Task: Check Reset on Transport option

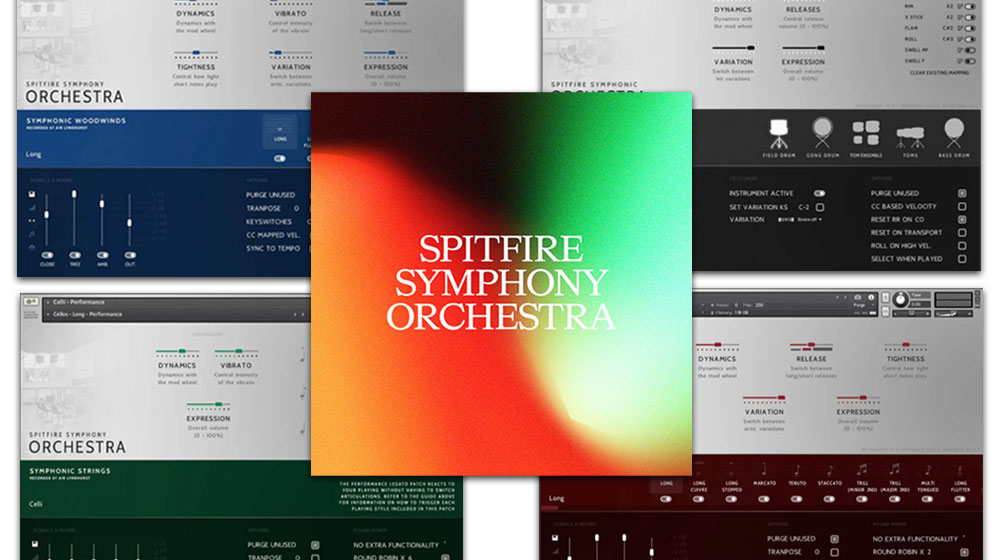Action: pos(962,233)
